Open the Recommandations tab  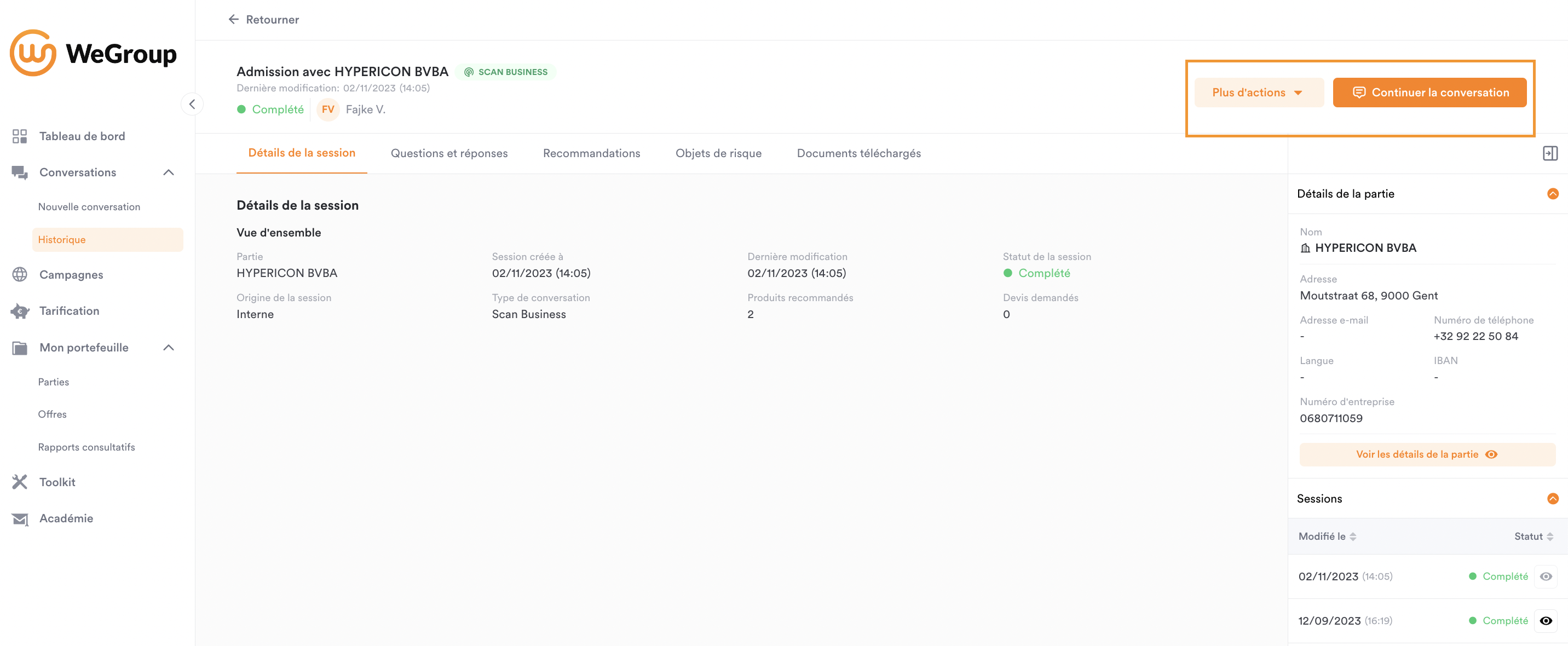pos(592,153)
